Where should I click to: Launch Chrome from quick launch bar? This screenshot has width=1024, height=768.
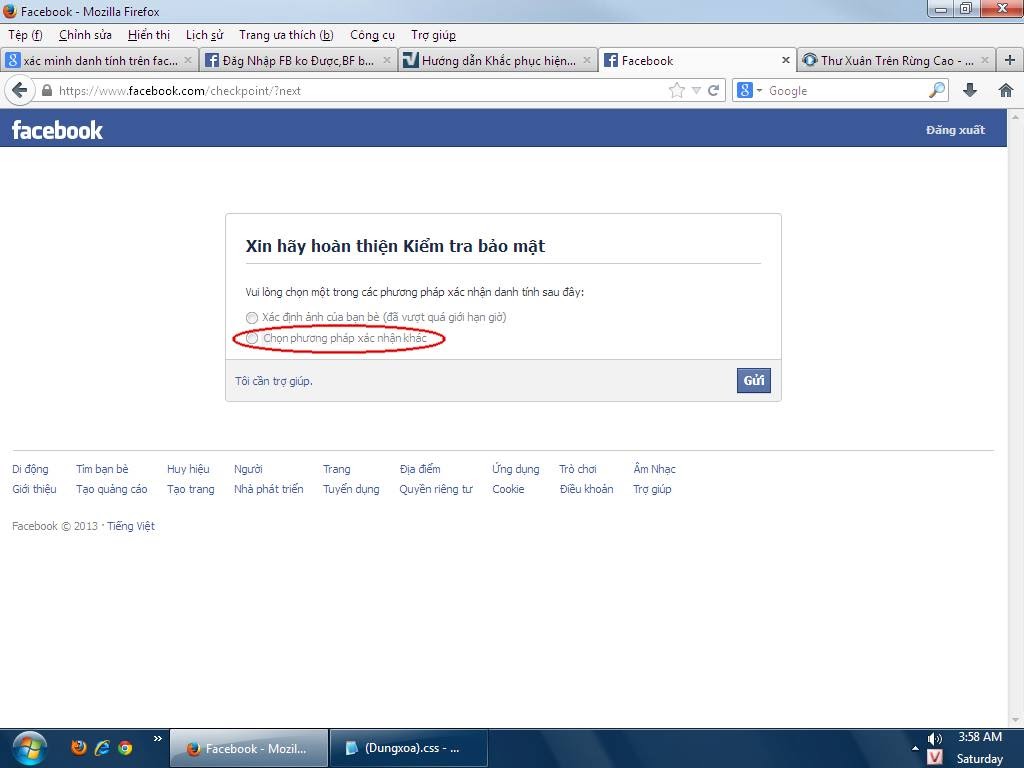click(125, 748)
